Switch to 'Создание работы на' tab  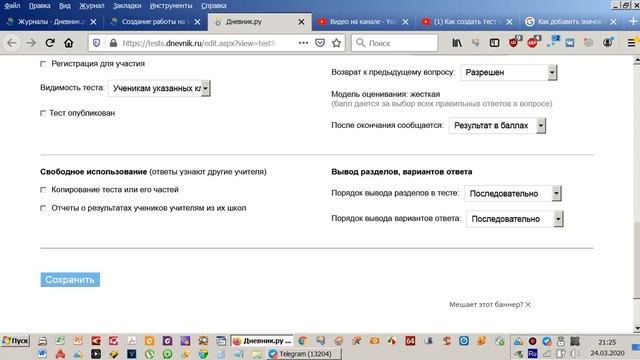click(155, 22)
